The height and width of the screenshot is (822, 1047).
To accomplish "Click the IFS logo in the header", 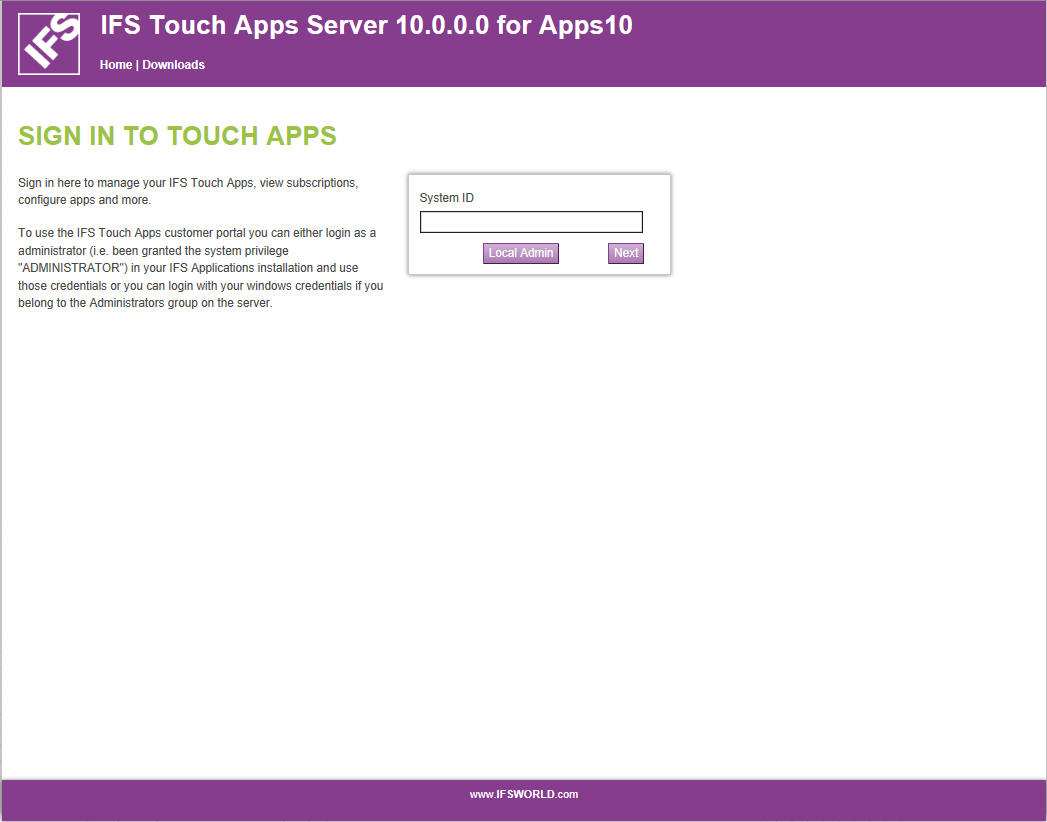I will [49, 42].
